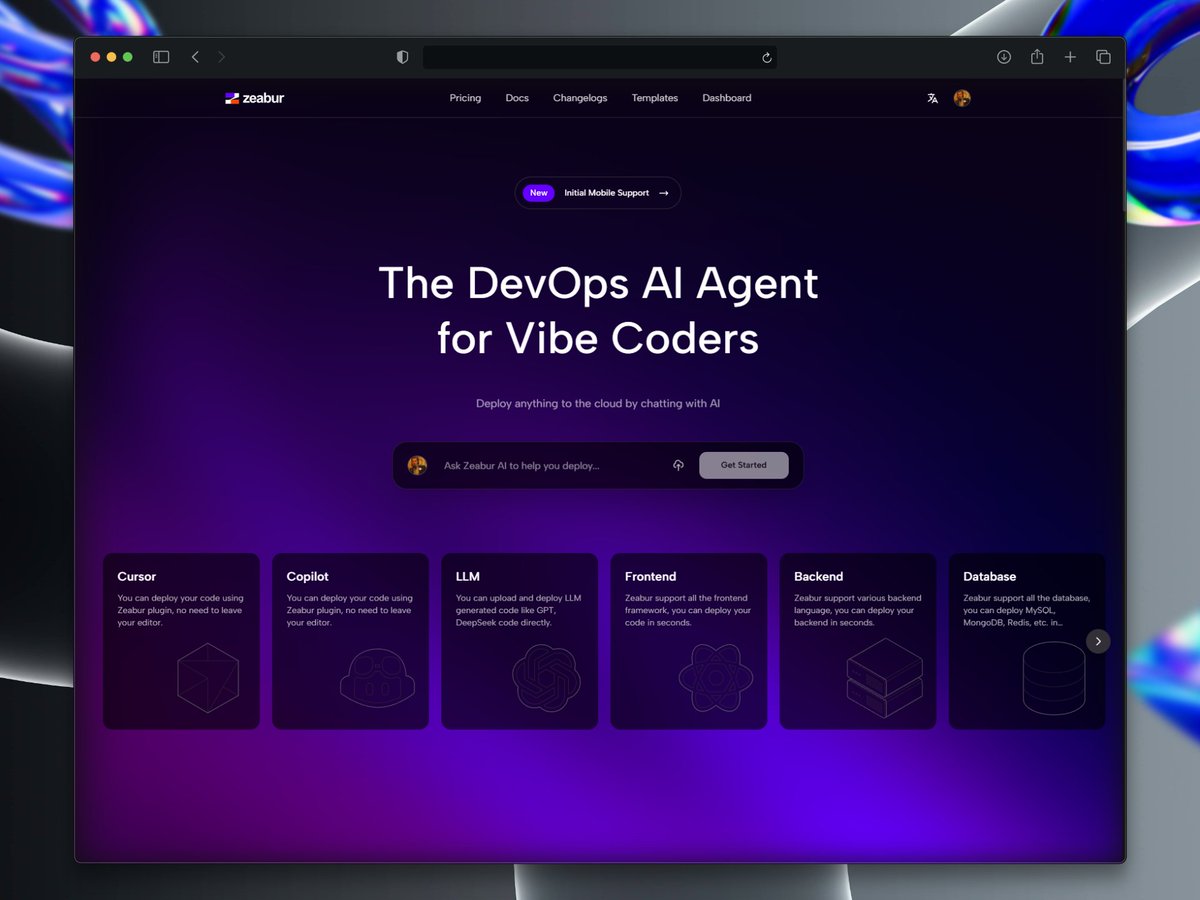The height and width of the screenshot is (900, 1200).
Task: Open the Safari downloads icon
Action: coord(1004,57)
